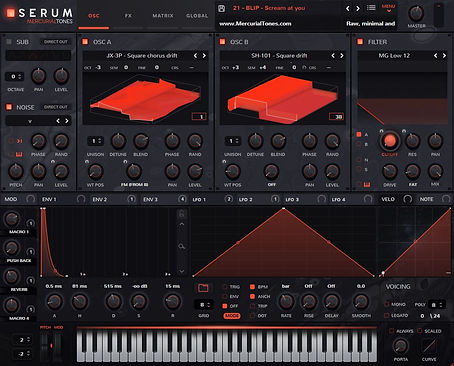
Task: Click the preset name 21 - BLIP
Action: click(x=269, y=8)
